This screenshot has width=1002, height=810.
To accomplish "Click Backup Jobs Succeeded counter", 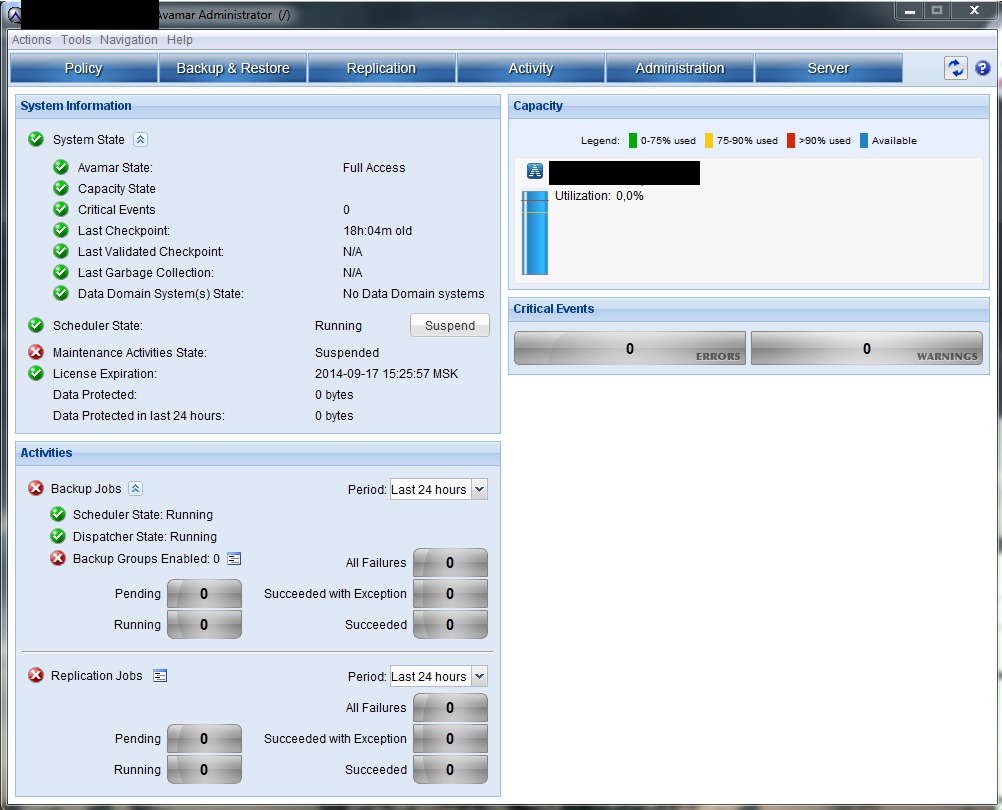I will (451, 625).
